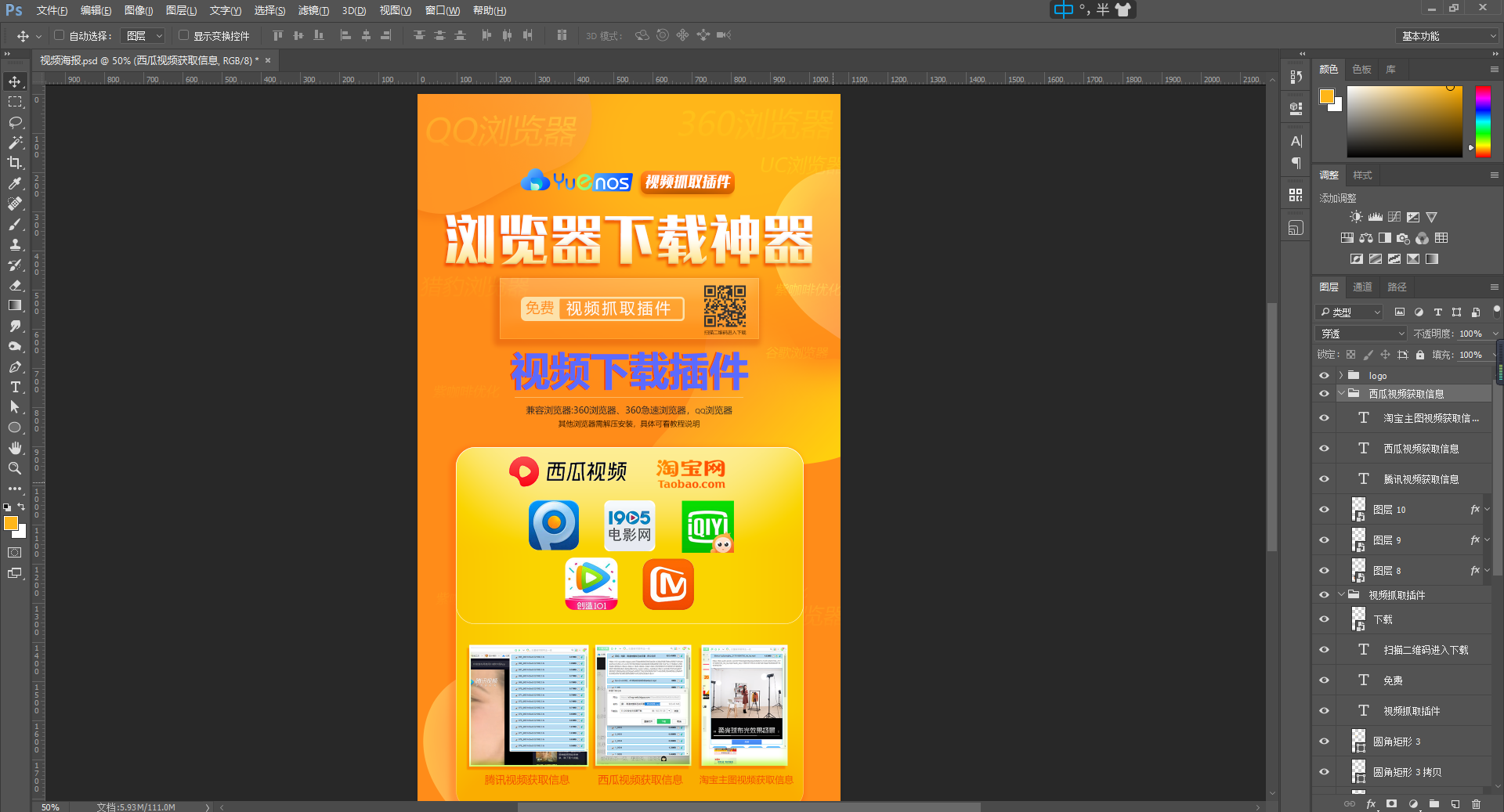Select the Crop tool
The image size is (1504, 812).
click(15, 163)
